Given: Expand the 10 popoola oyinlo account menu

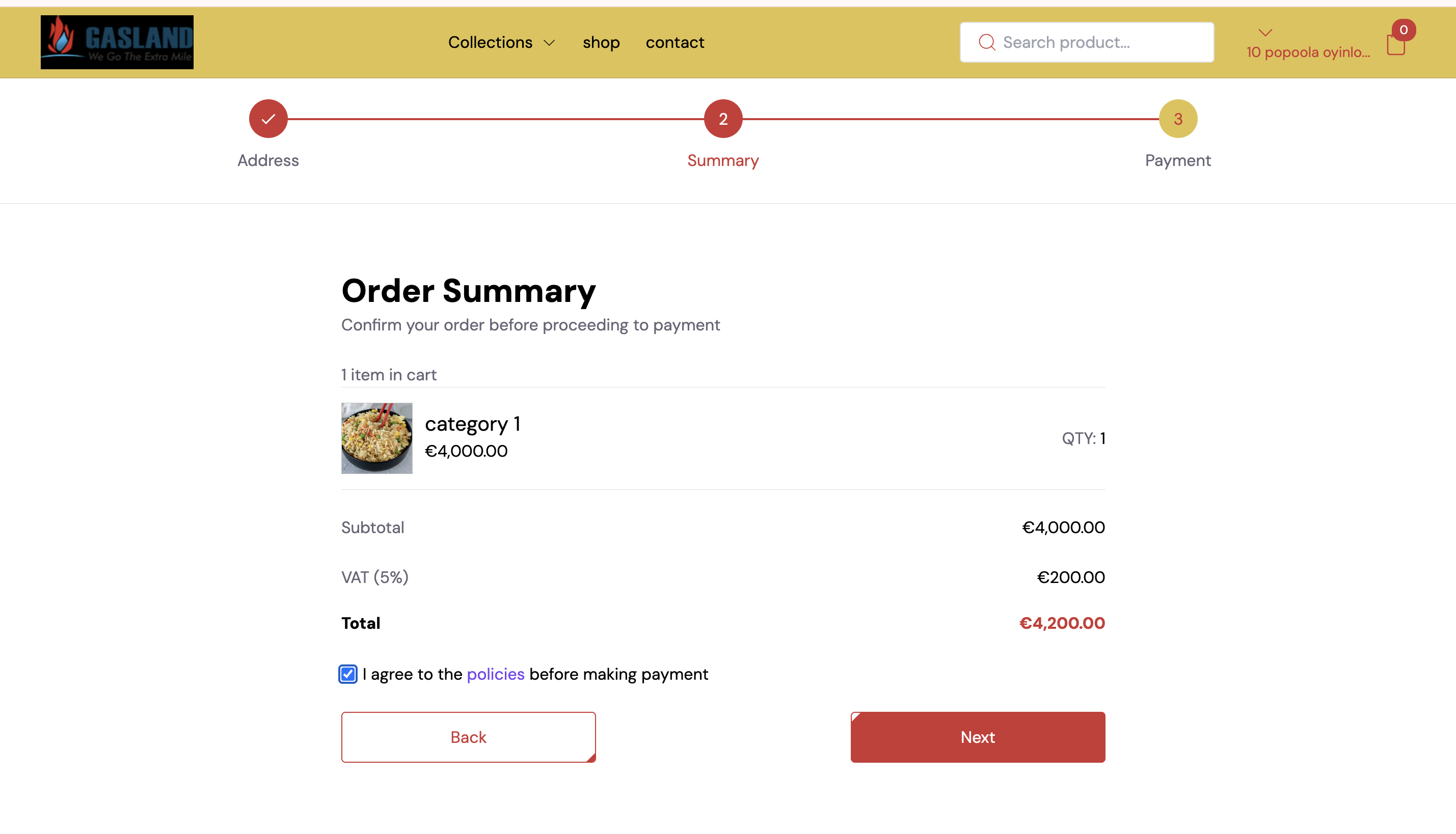Looking at the screenshot, I should 1308,52.
